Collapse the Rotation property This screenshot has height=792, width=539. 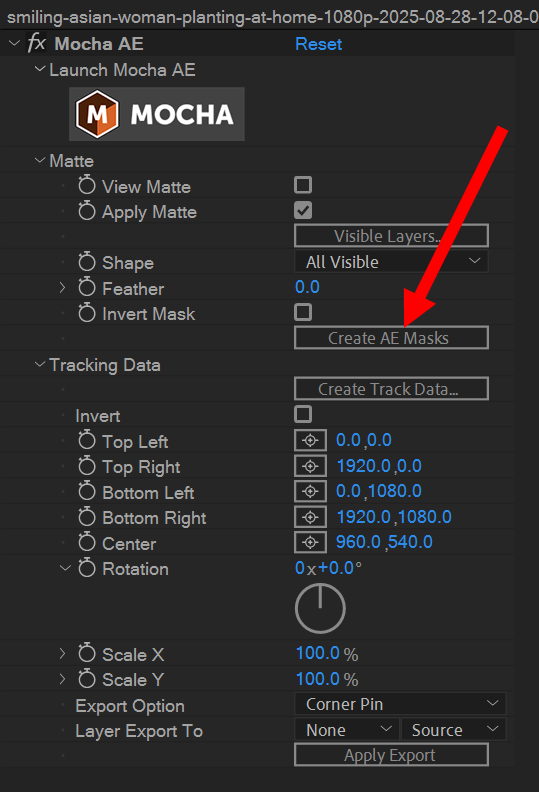tap(65, 568)
